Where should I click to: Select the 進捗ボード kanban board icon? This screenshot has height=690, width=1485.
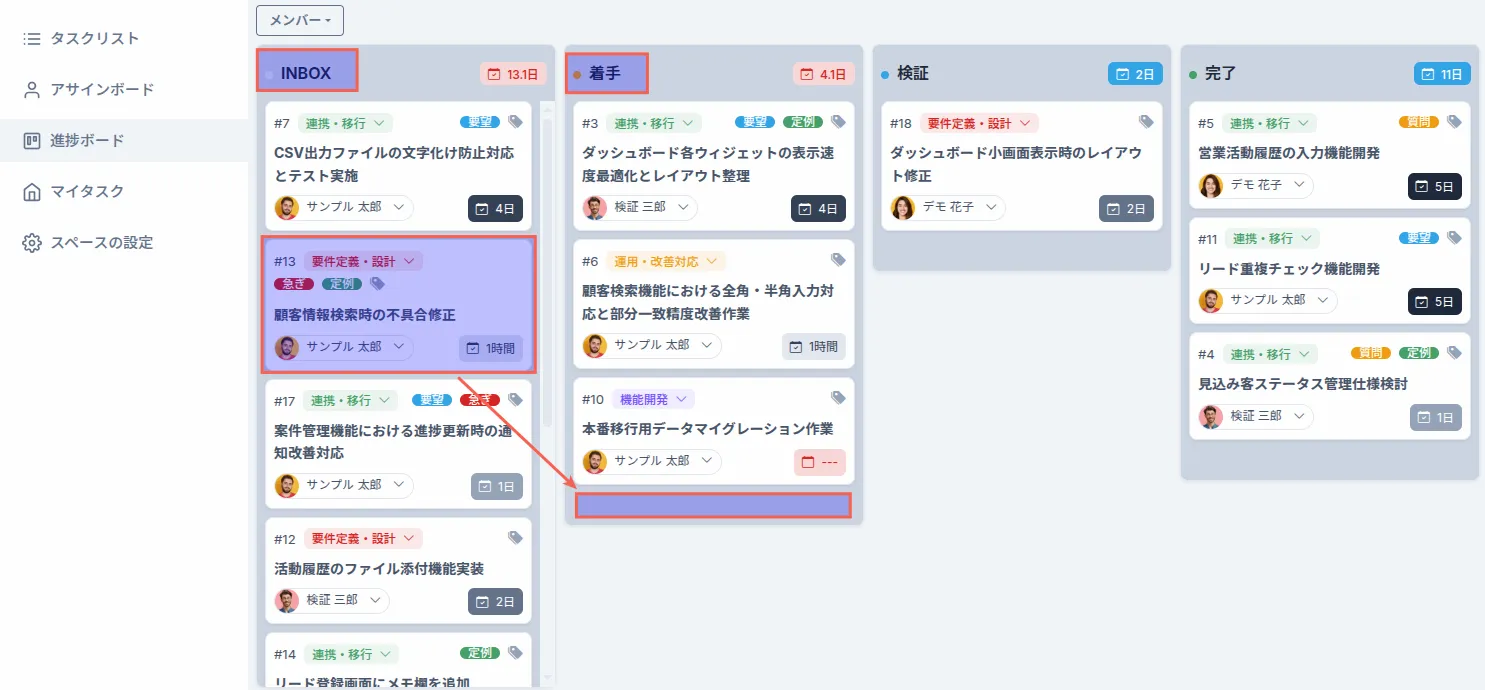tap(30, 140)
